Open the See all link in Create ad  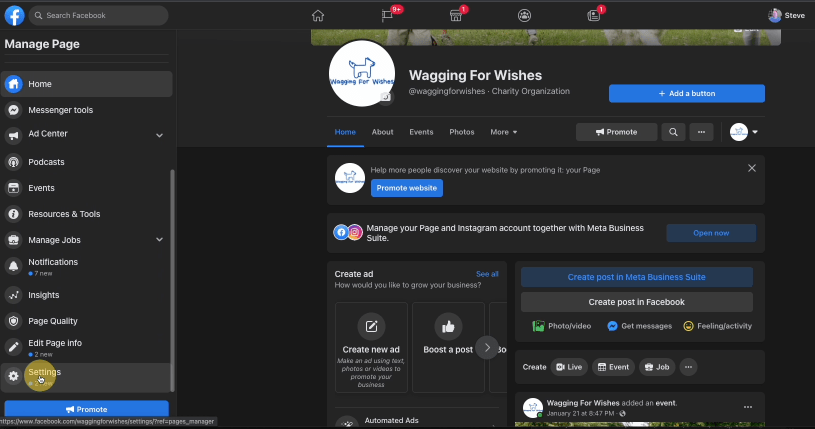point(487,274)
